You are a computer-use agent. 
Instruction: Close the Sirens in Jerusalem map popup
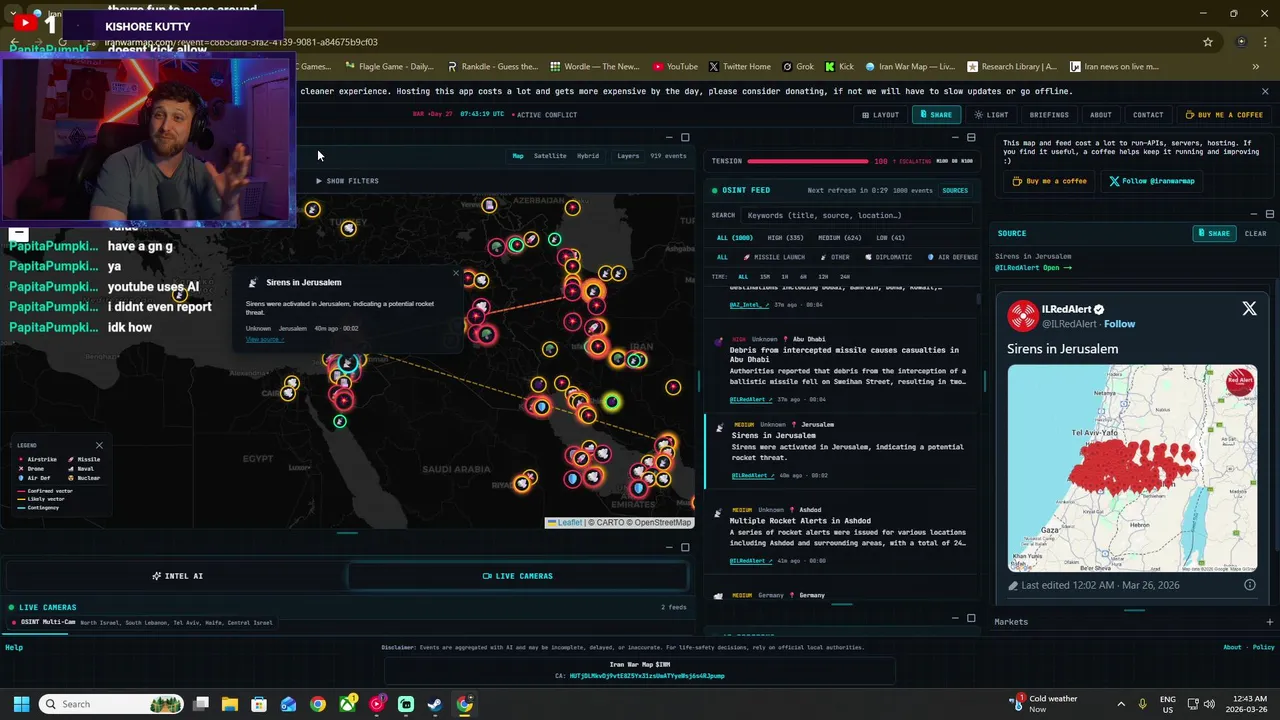point(456,273)
